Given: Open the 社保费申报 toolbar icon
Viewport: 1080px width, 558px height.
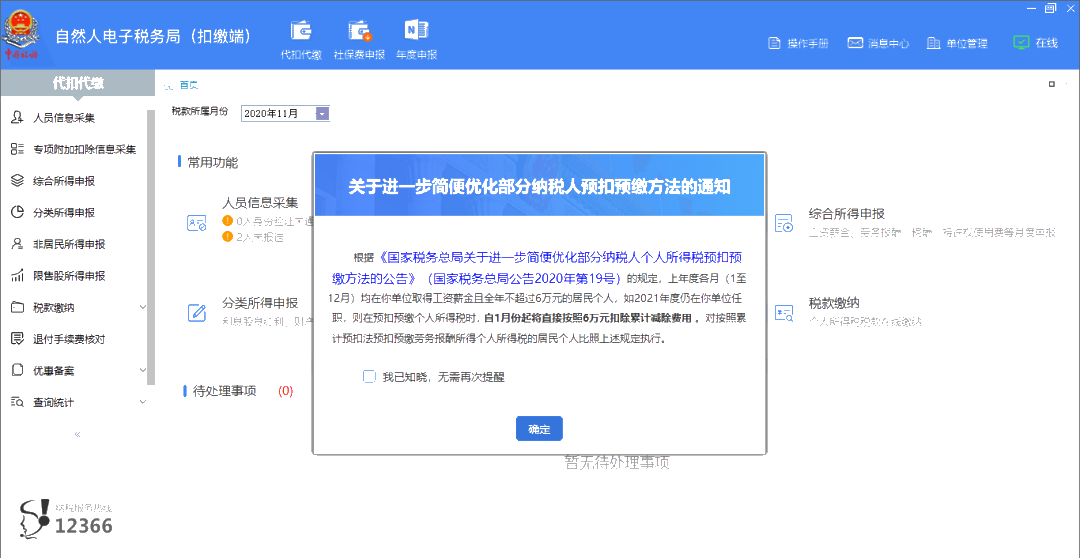Looking at the screenshot, I should point(360,39).
